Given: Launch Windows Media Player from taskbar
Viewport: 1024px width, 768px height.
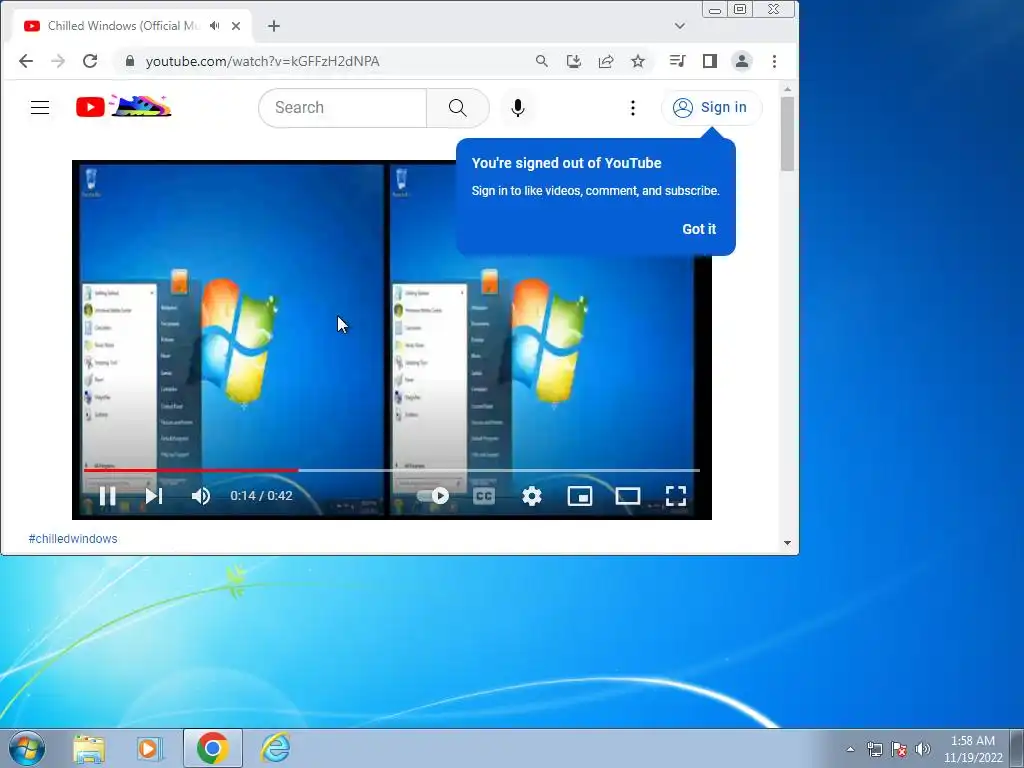Looking at the screenshot, I should tap(150, 748).
